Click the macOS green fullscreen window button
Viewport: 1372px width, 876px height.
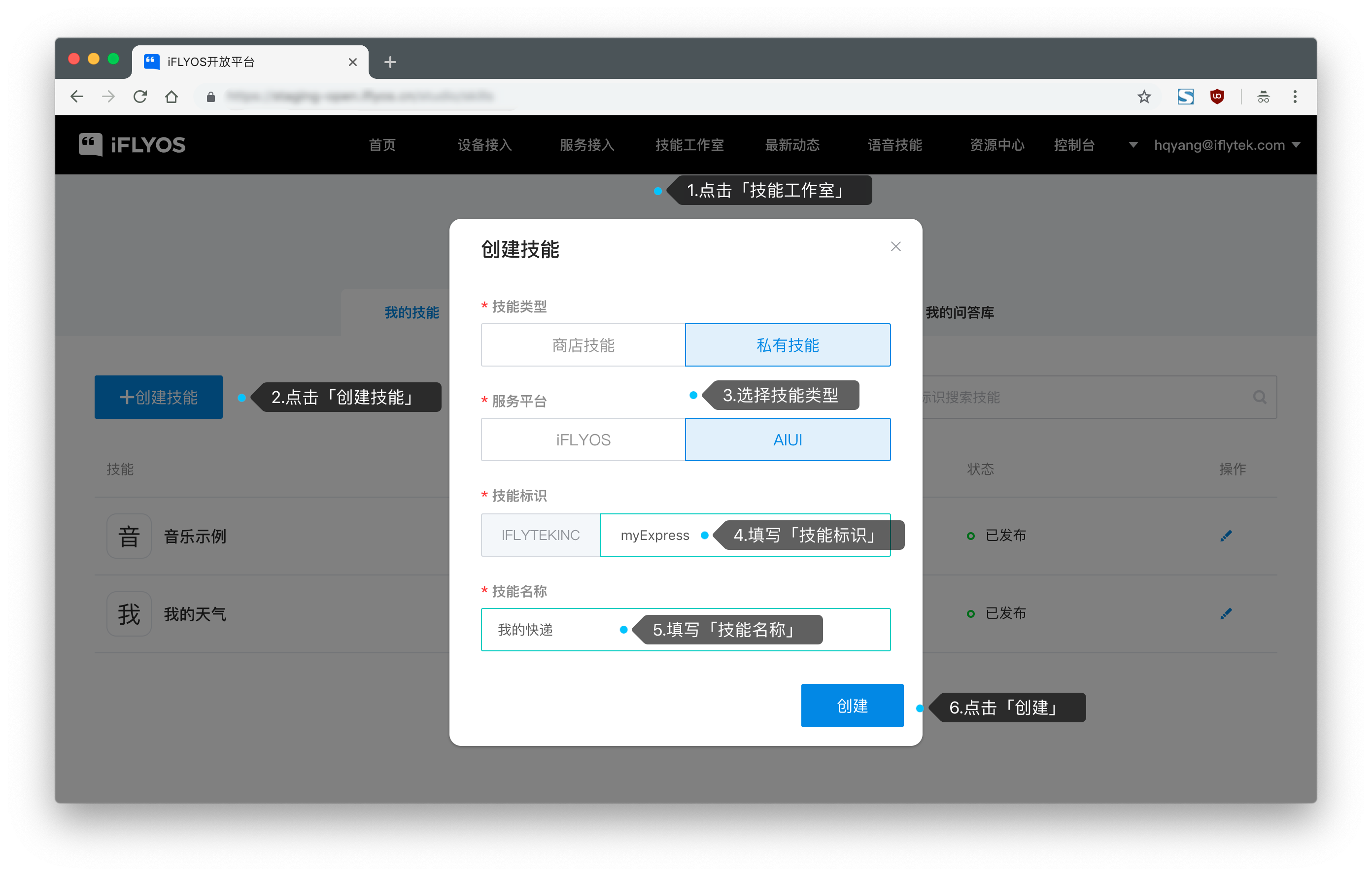coord(113,59)
